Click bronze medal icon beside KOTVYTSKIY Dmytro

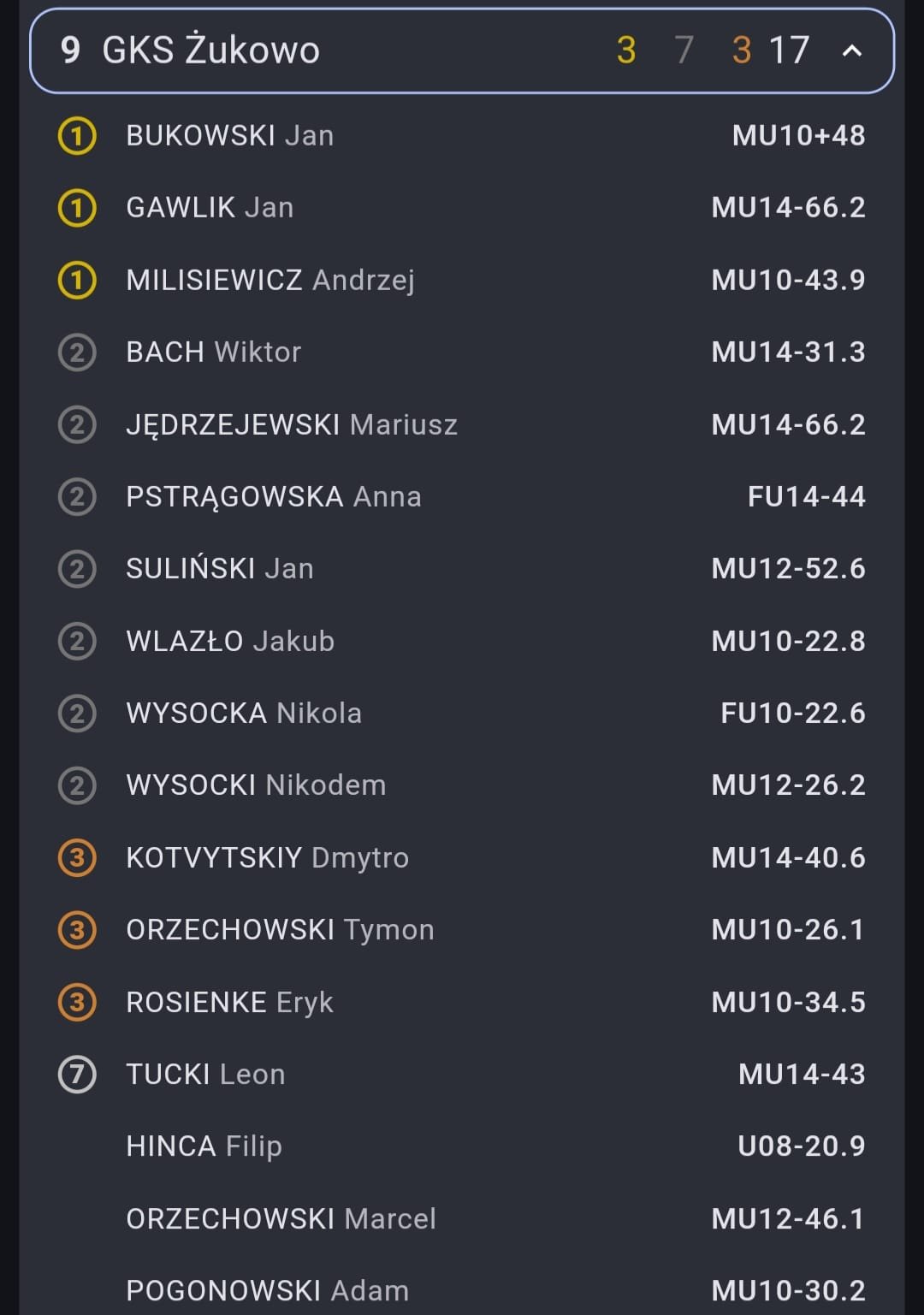77,858
